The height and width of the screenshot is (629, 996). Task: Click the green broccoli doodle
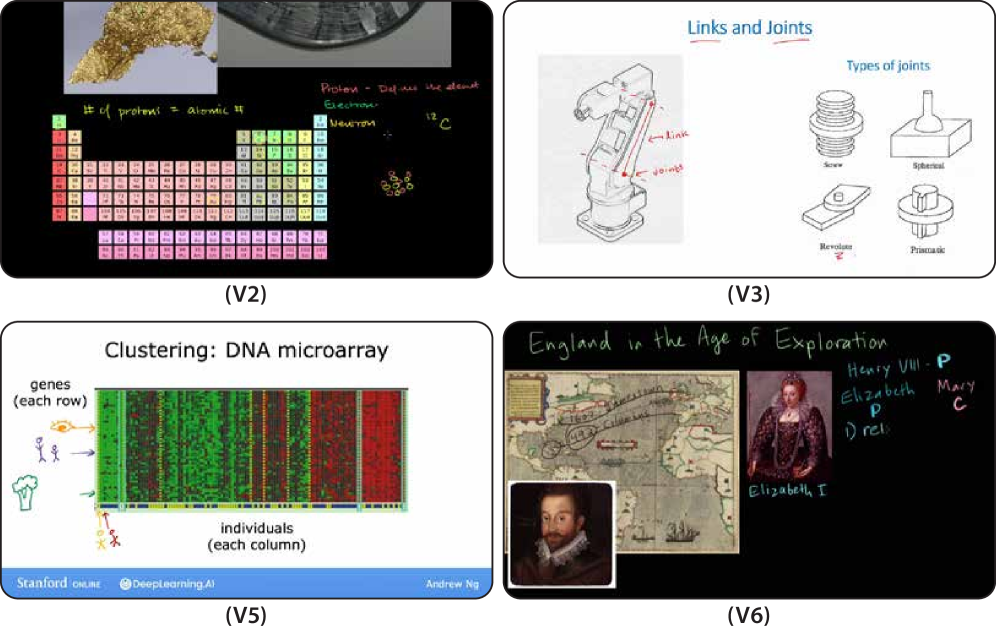(25, 491)
